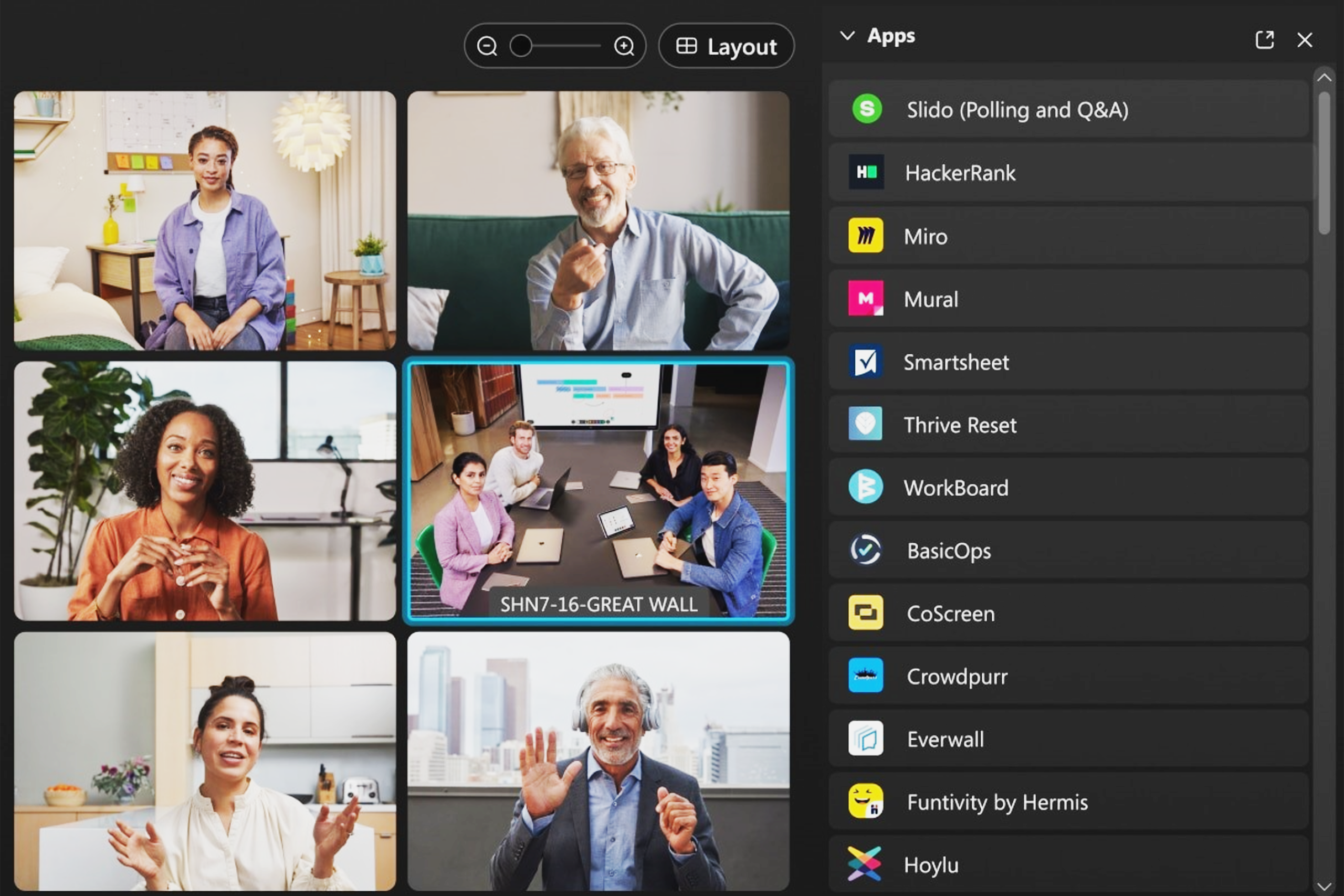Choose Crowdpurr in the apps list
Viewport: 1344px width, 896px height.
[x=1068, y=676]
